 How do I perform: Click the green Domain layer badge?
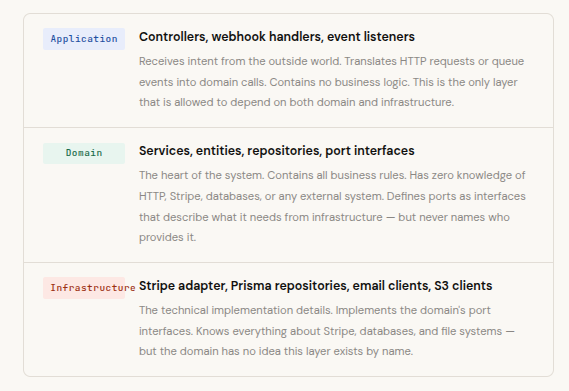84,153
